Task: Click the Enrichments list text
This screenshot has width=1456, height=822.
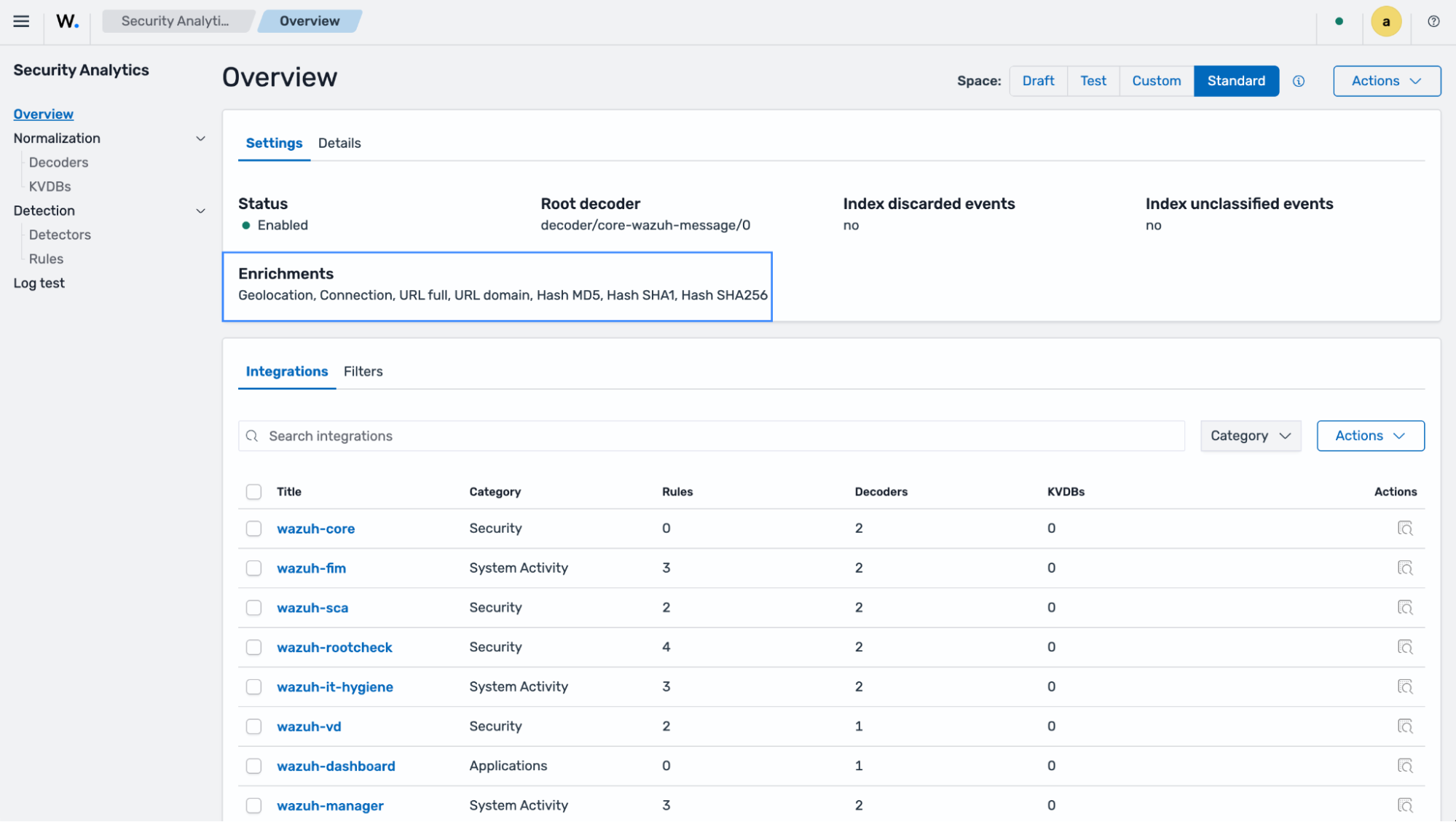Action: (503, 295)
